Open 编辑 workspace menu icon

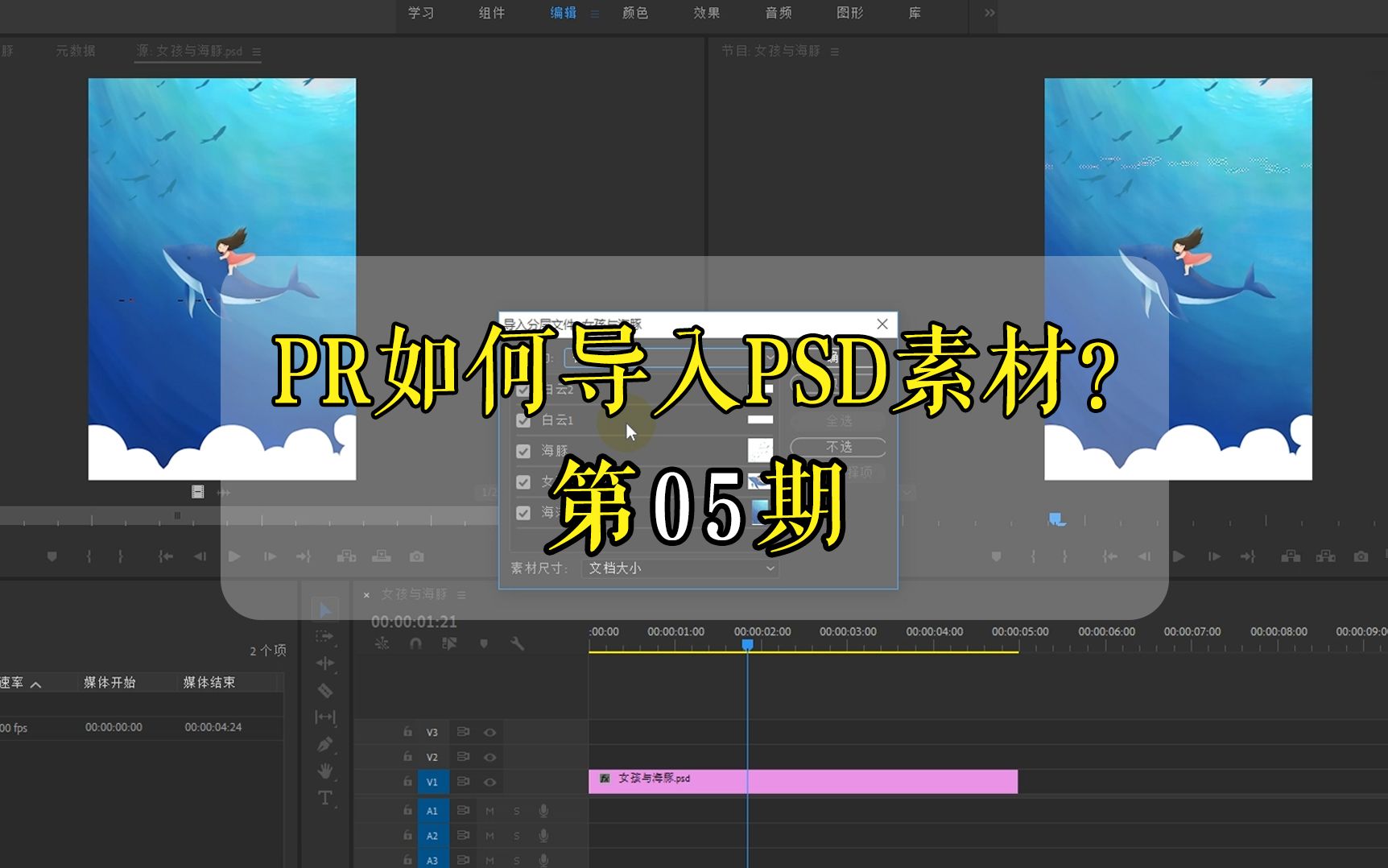595,14
